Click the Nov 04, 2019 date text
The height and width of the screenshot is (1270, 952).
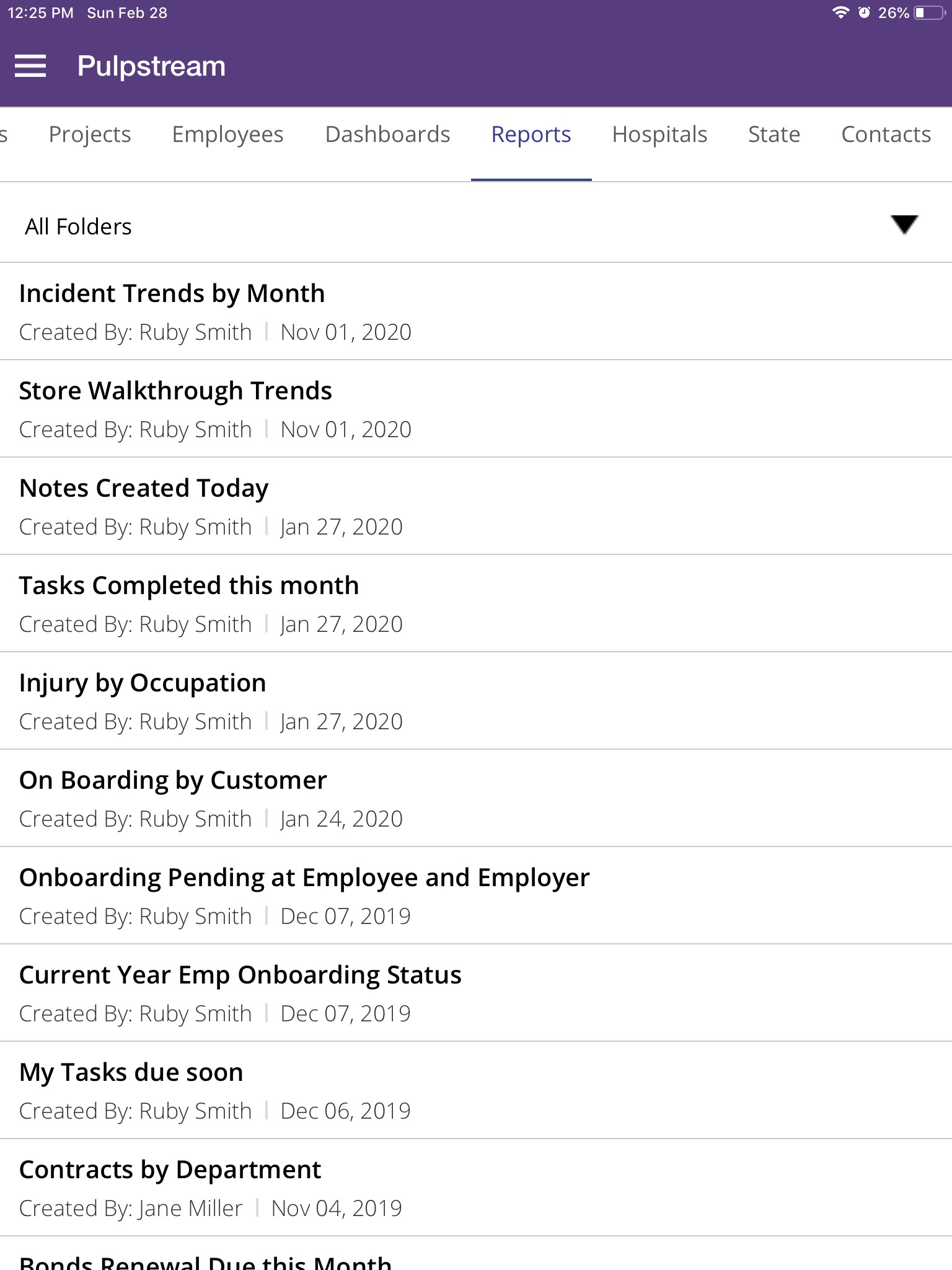point(337,1209)
